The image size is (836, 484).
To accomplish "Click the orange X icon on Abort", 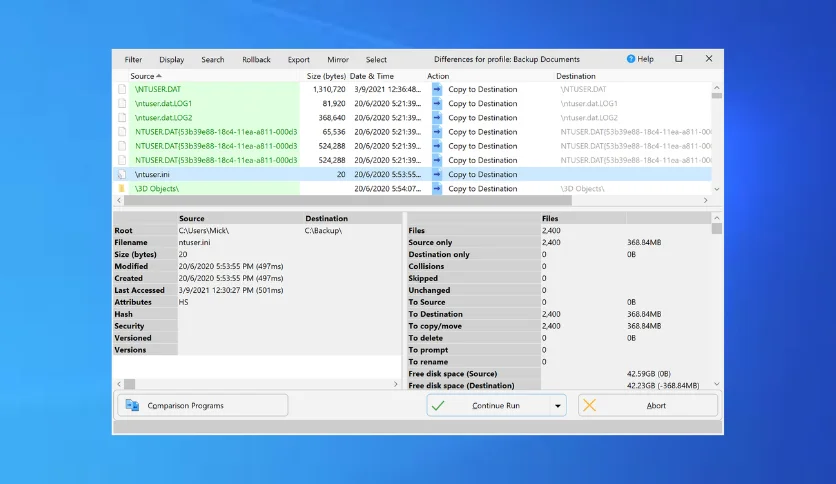I will point(590,405).
